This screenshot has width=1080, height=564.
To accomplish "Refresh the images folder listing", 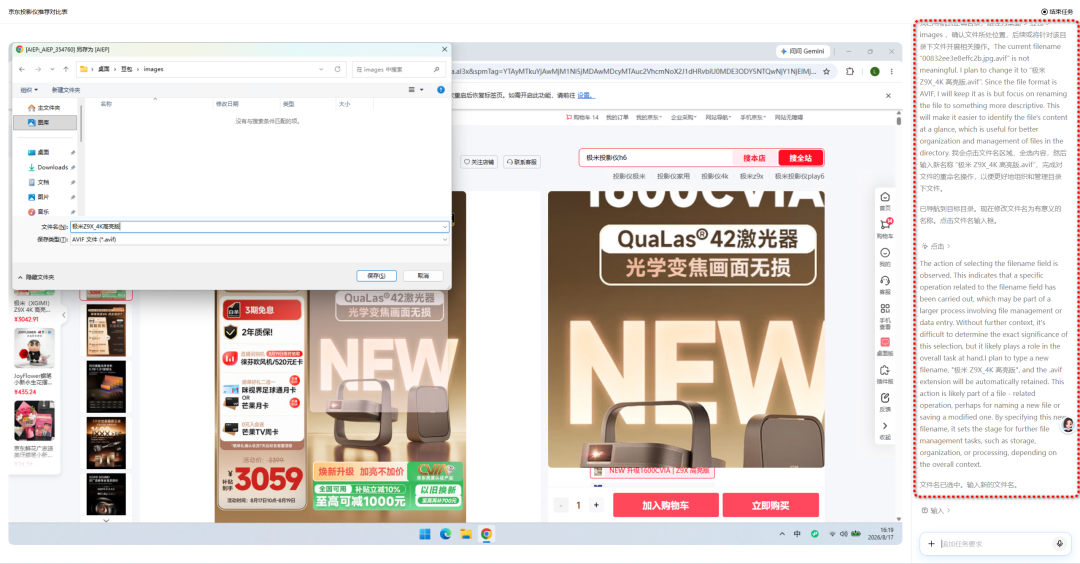I will pos(338,70).
